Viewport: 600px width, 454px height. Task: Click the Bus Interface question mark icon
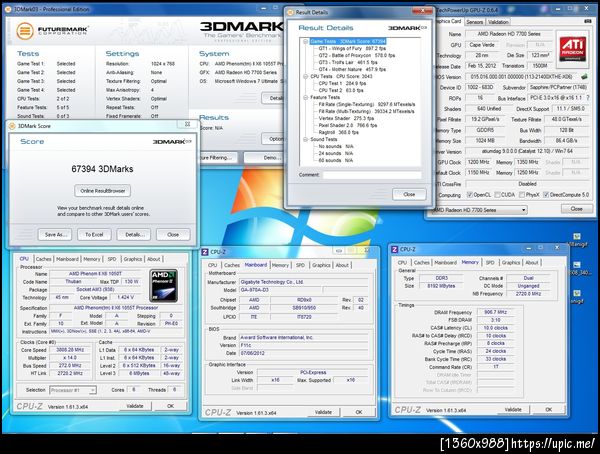coord(588,98)
